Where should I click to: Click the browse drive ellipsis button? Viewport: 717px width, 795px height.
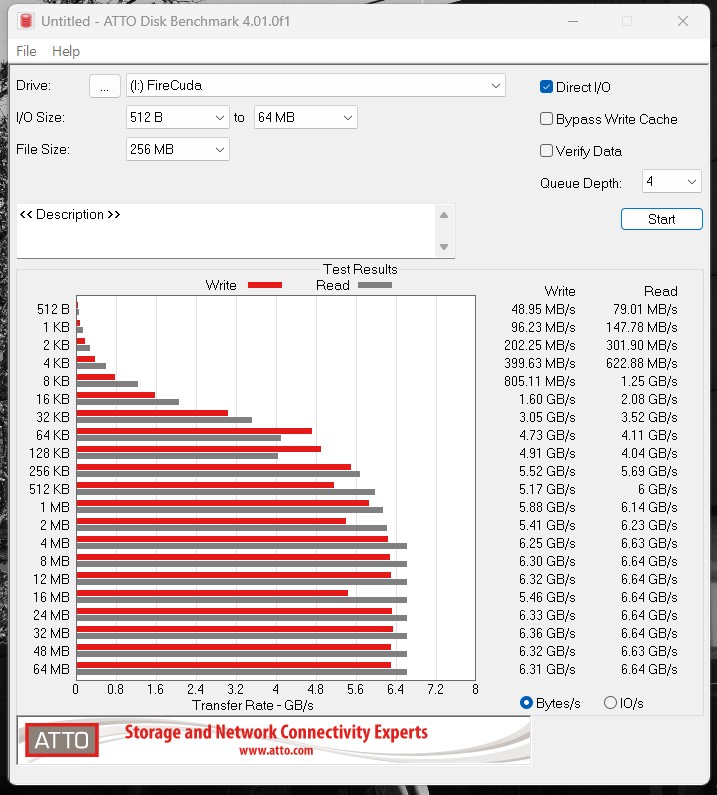click(x=104, y=86)
